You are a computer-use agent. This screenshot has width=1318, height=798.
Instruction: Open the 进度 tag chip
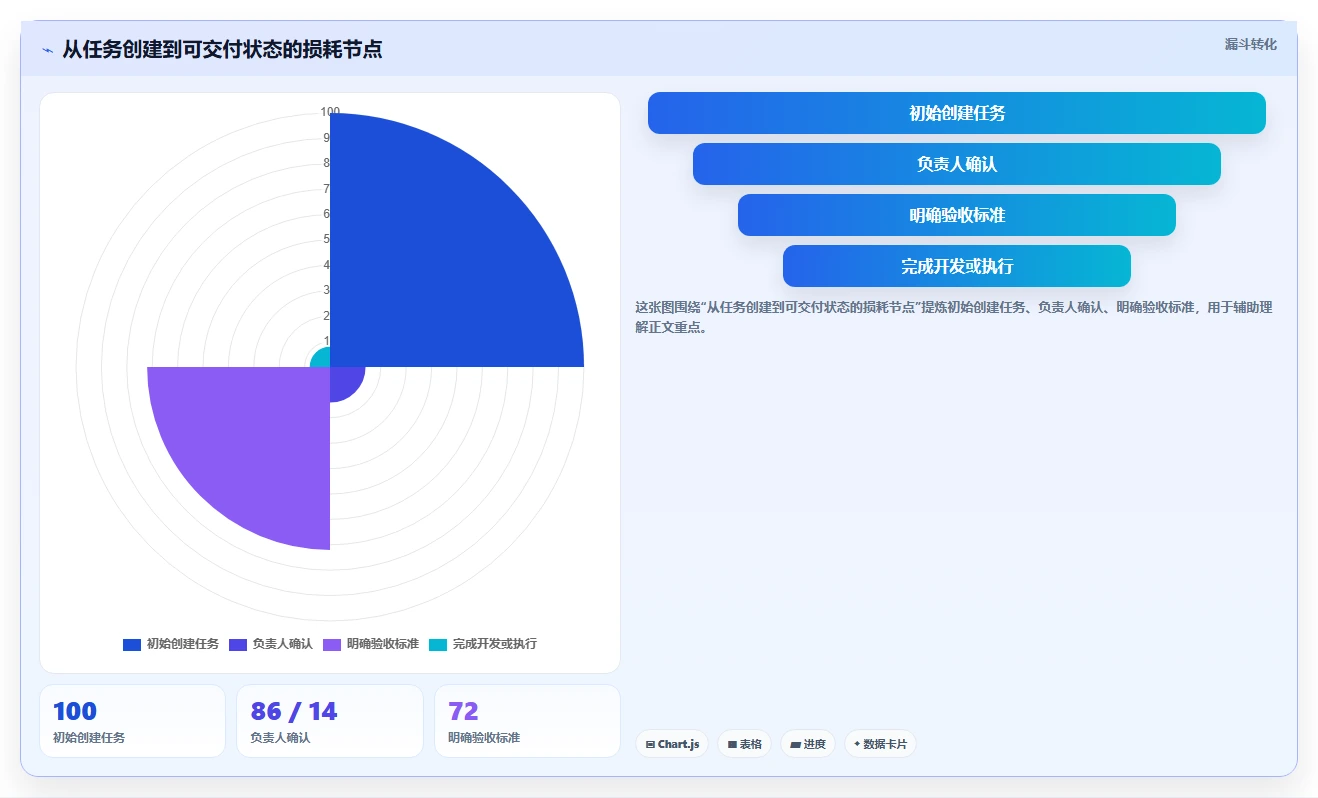point(807,744)
